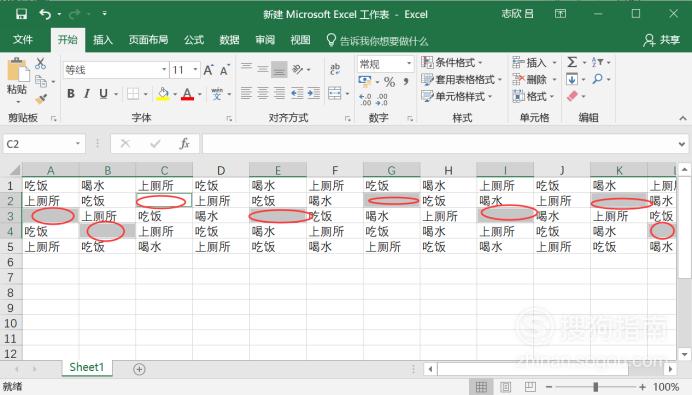The width and height of the screenshot is (692, 395).
Task: Toggle align text right
Action: [279, 93]
